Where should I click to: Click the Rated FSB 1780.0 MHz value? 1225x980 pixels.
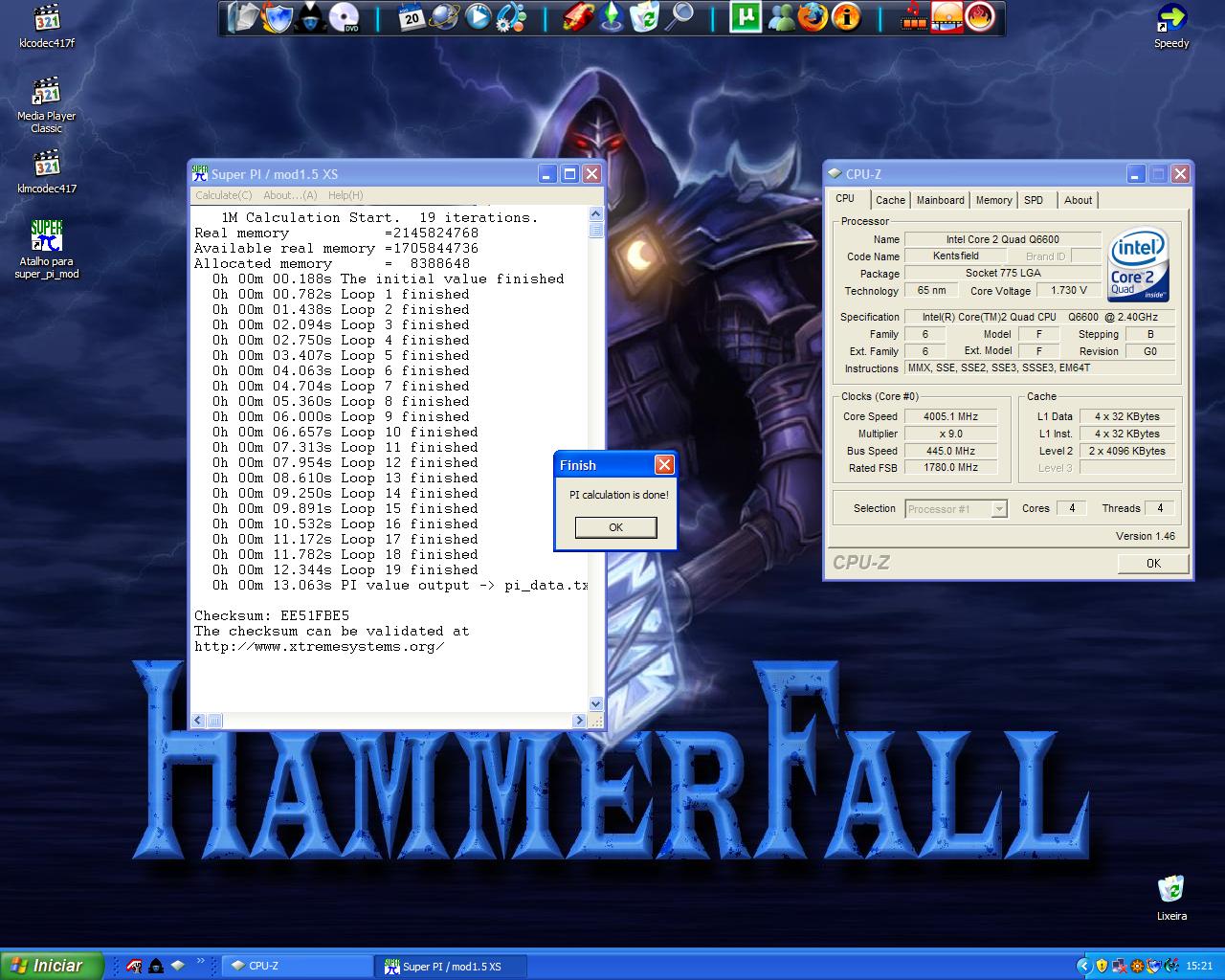(x=951, y=468)
